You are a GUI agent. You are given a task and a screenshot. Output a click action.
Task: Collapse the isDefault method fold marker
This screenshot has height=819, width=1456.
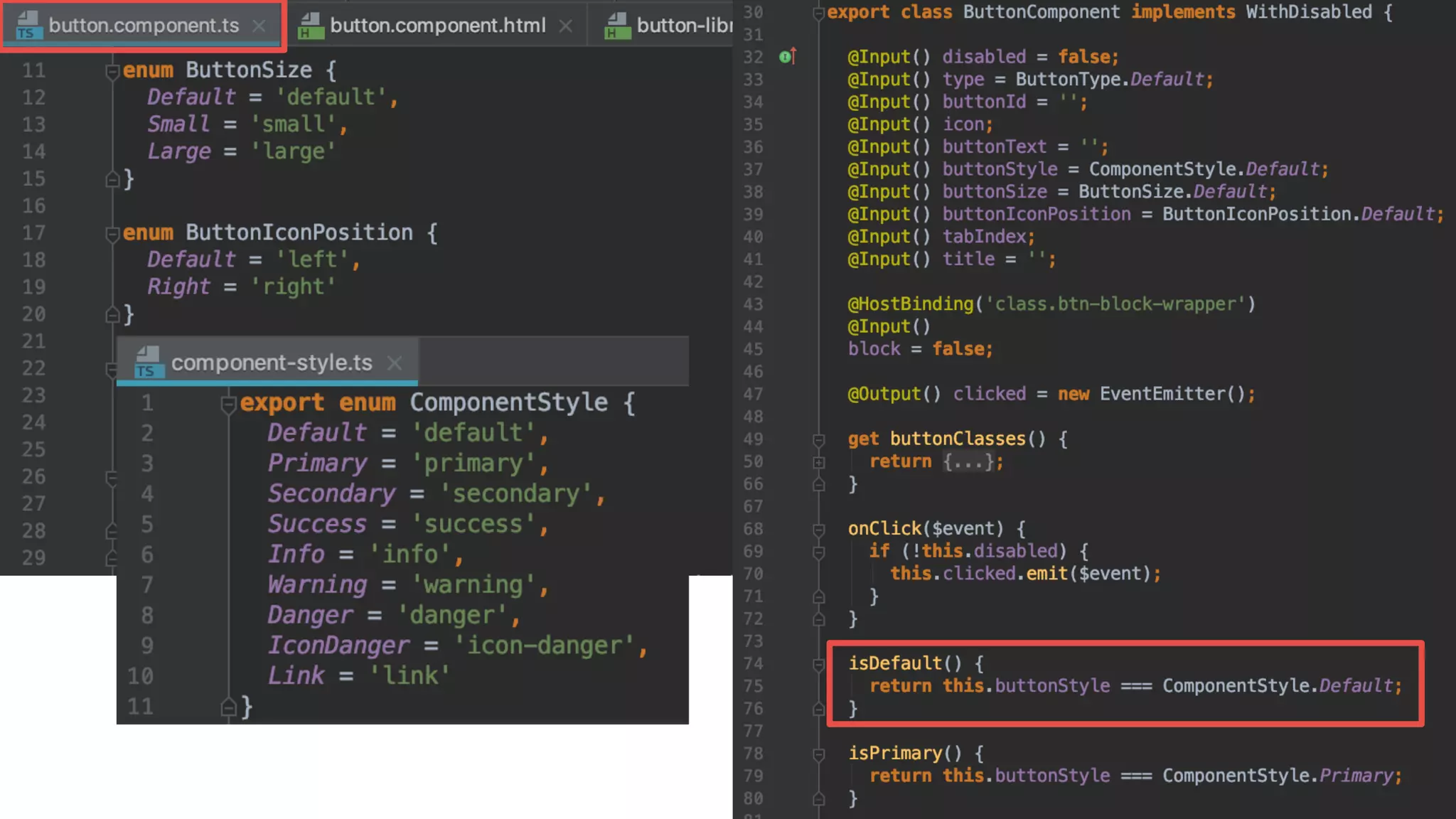819,664
